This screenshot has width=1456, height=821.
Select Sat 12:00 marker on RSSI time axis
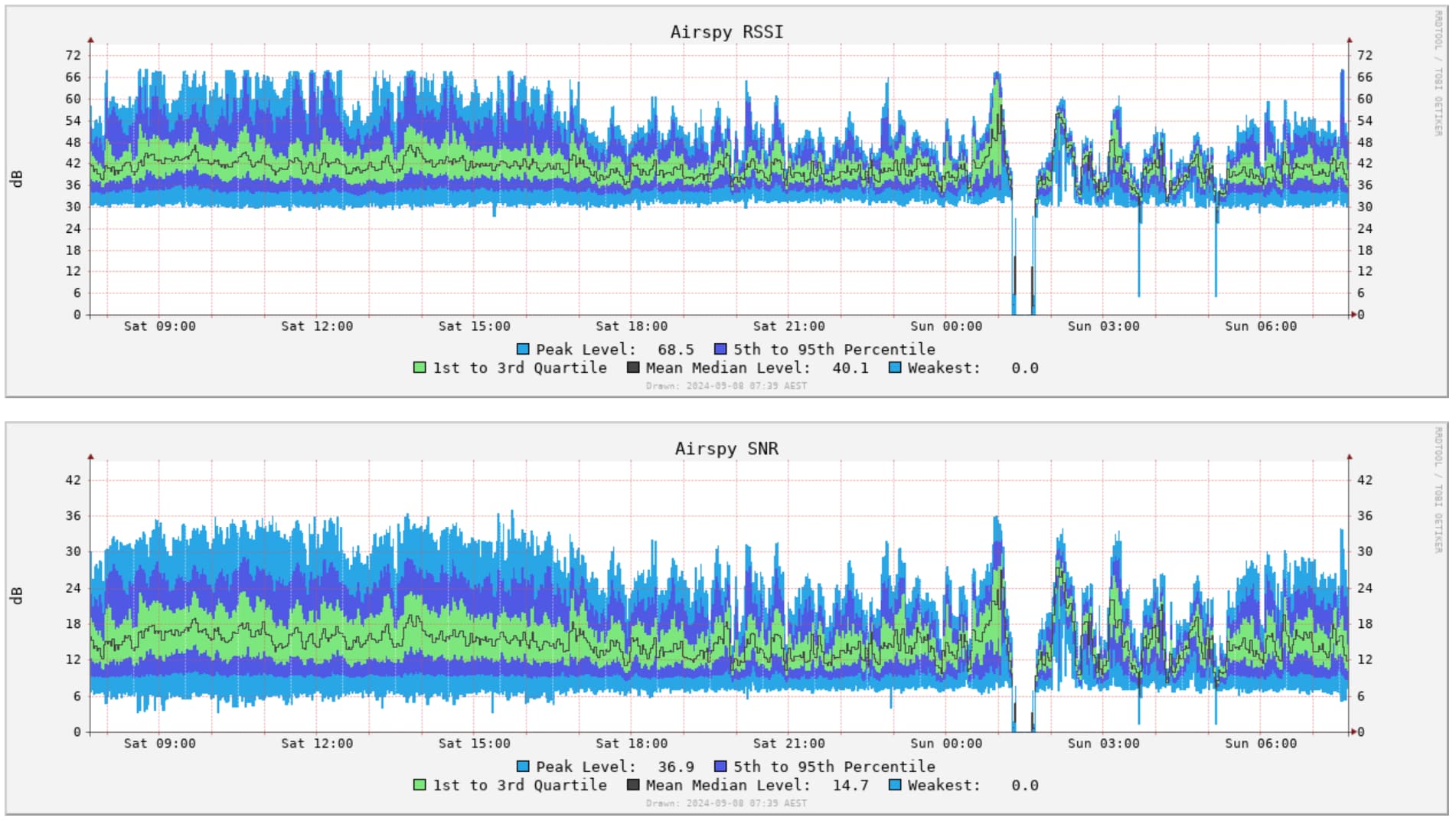[317, 326]
